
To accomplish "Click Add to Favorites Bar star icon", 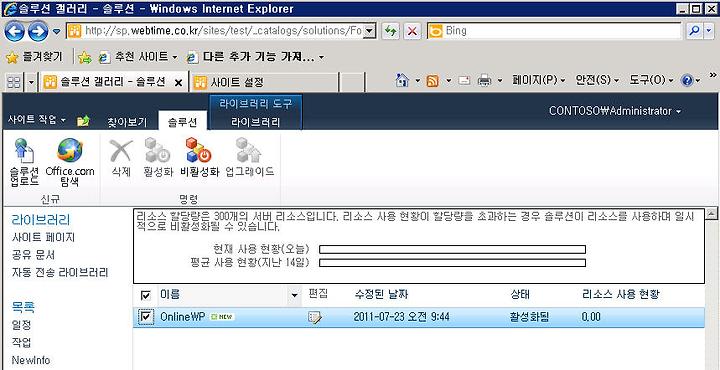I will tap(85, 57).
